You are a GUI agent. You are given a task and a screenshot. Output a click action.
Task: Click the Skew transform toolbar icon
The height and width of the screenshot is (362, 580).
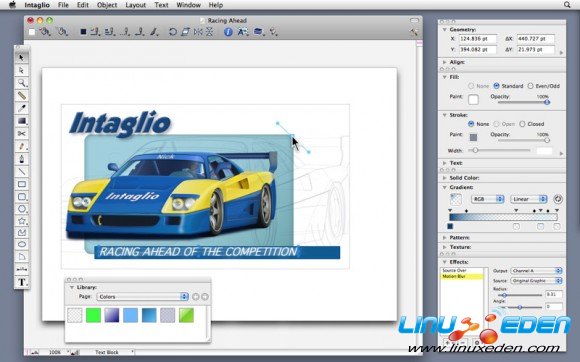click(185, 32)
